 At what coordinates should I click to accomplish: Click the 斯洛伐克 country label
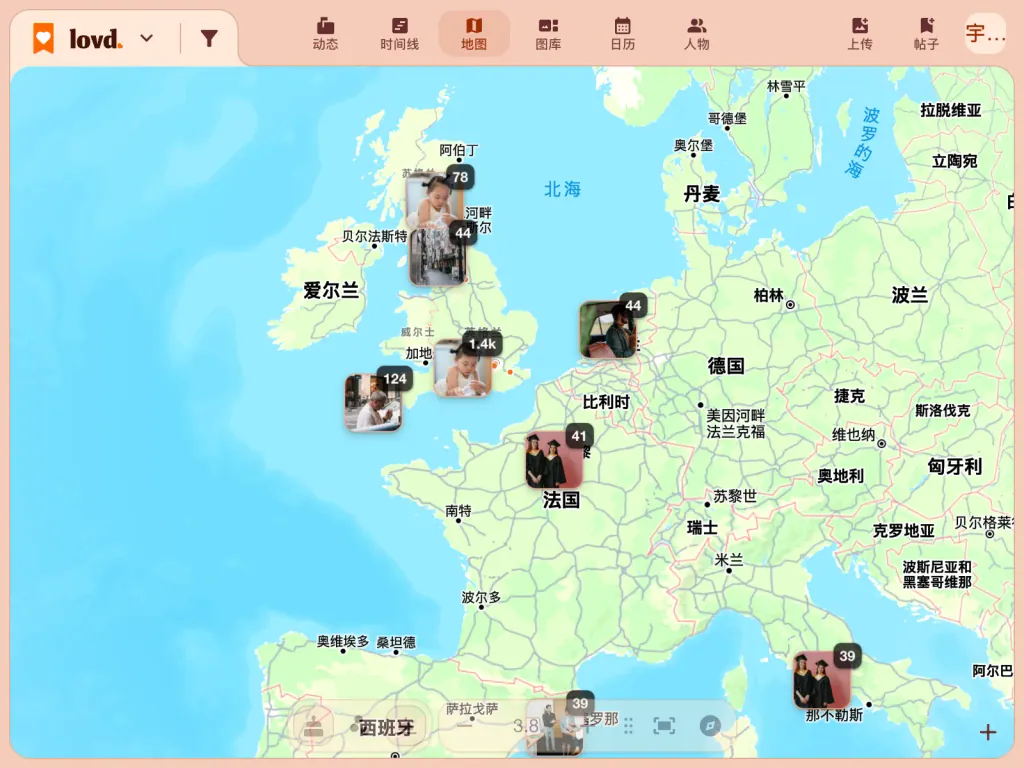click(942, 410)
